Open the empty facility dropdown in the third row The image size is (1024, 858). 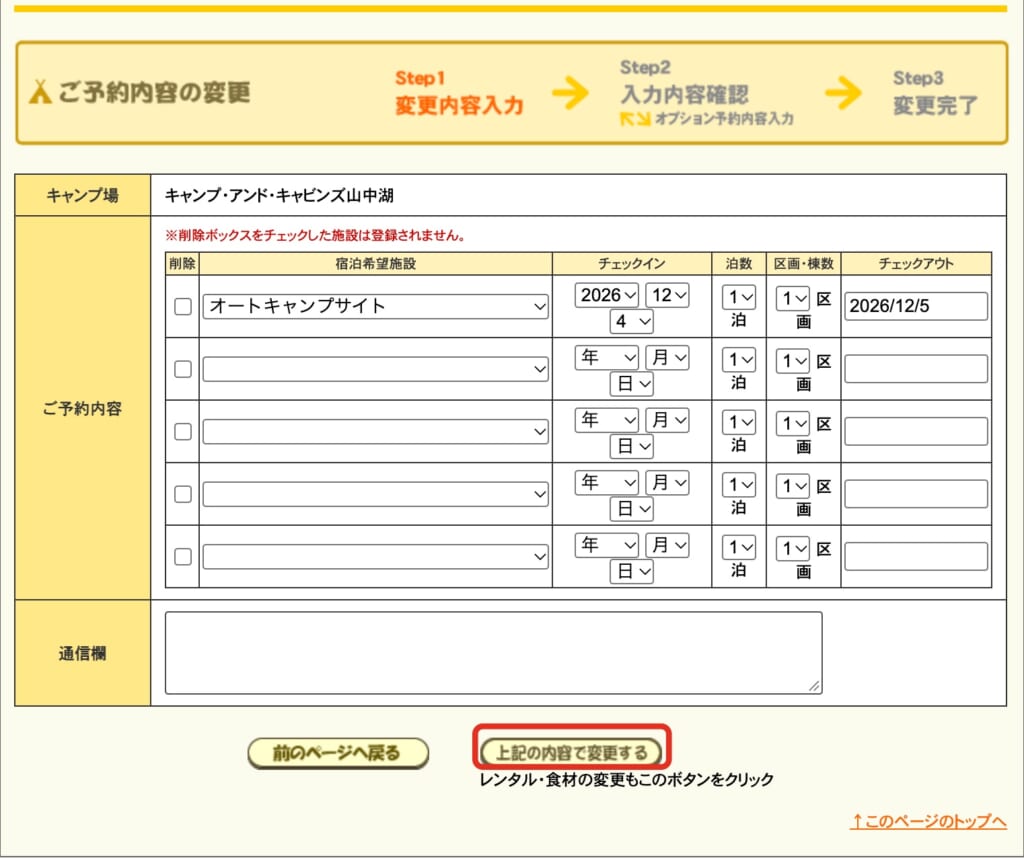(376, 432)
